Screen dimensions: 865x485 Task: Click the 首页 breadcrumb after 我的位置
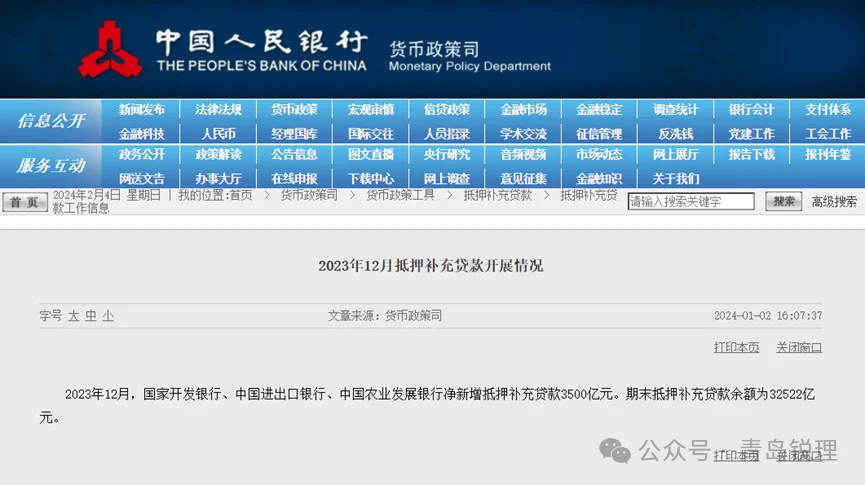[241, 195]
